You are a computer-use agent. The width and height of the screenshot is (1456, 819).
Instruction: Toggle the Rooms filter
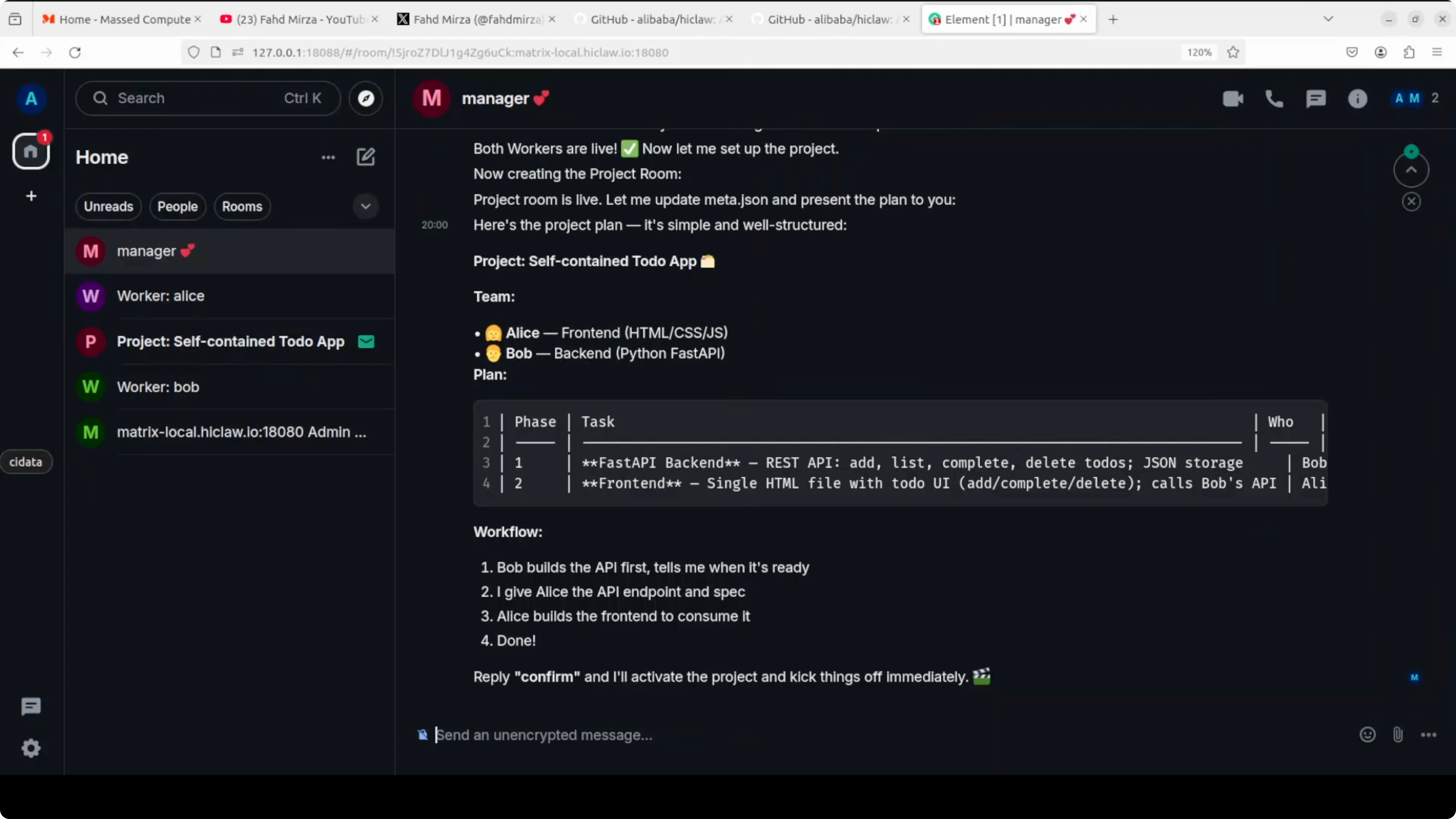[242, 206]
